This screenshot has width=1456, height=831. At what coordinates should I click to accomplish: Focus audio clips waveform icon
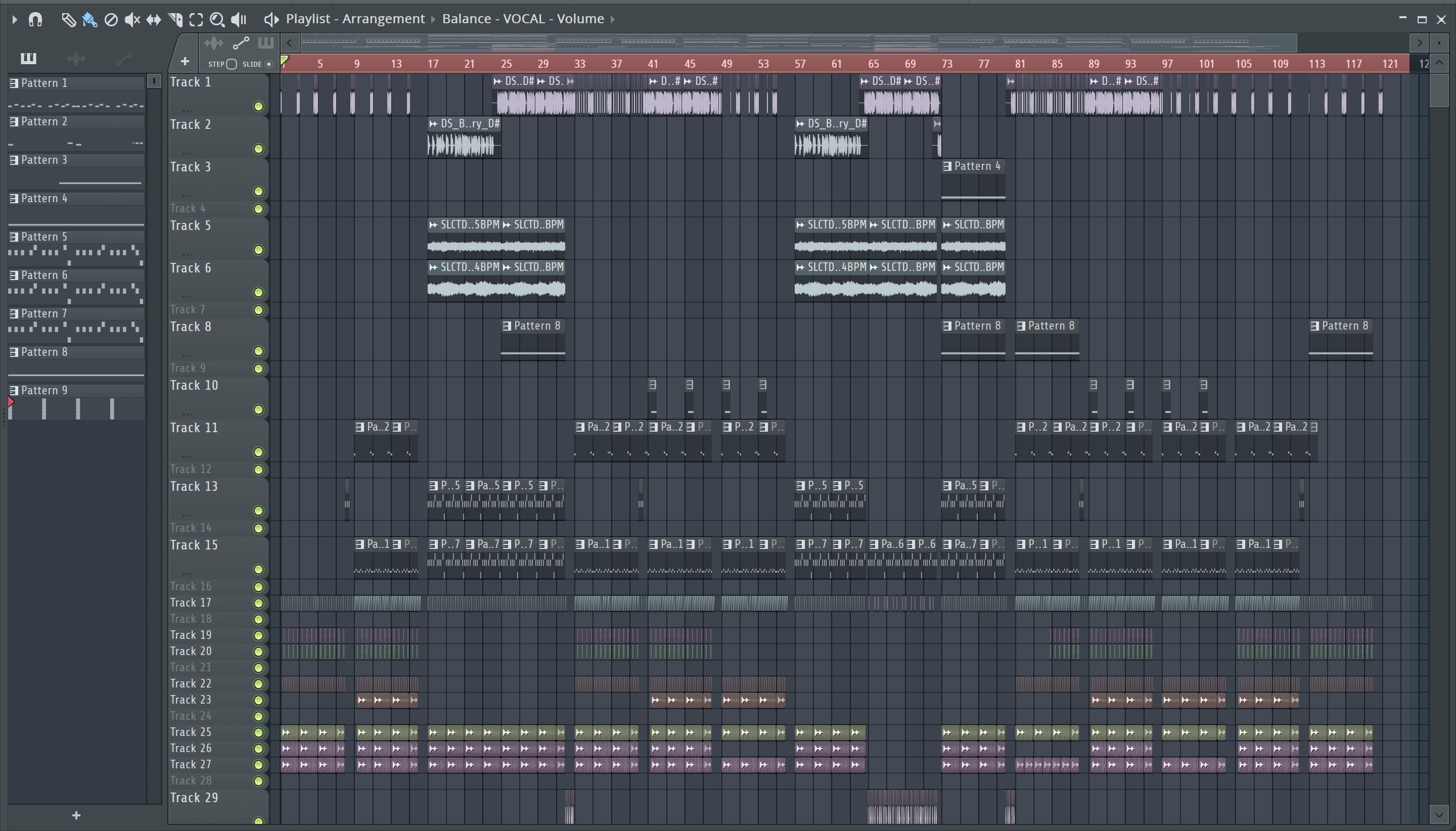click(213, 43)
